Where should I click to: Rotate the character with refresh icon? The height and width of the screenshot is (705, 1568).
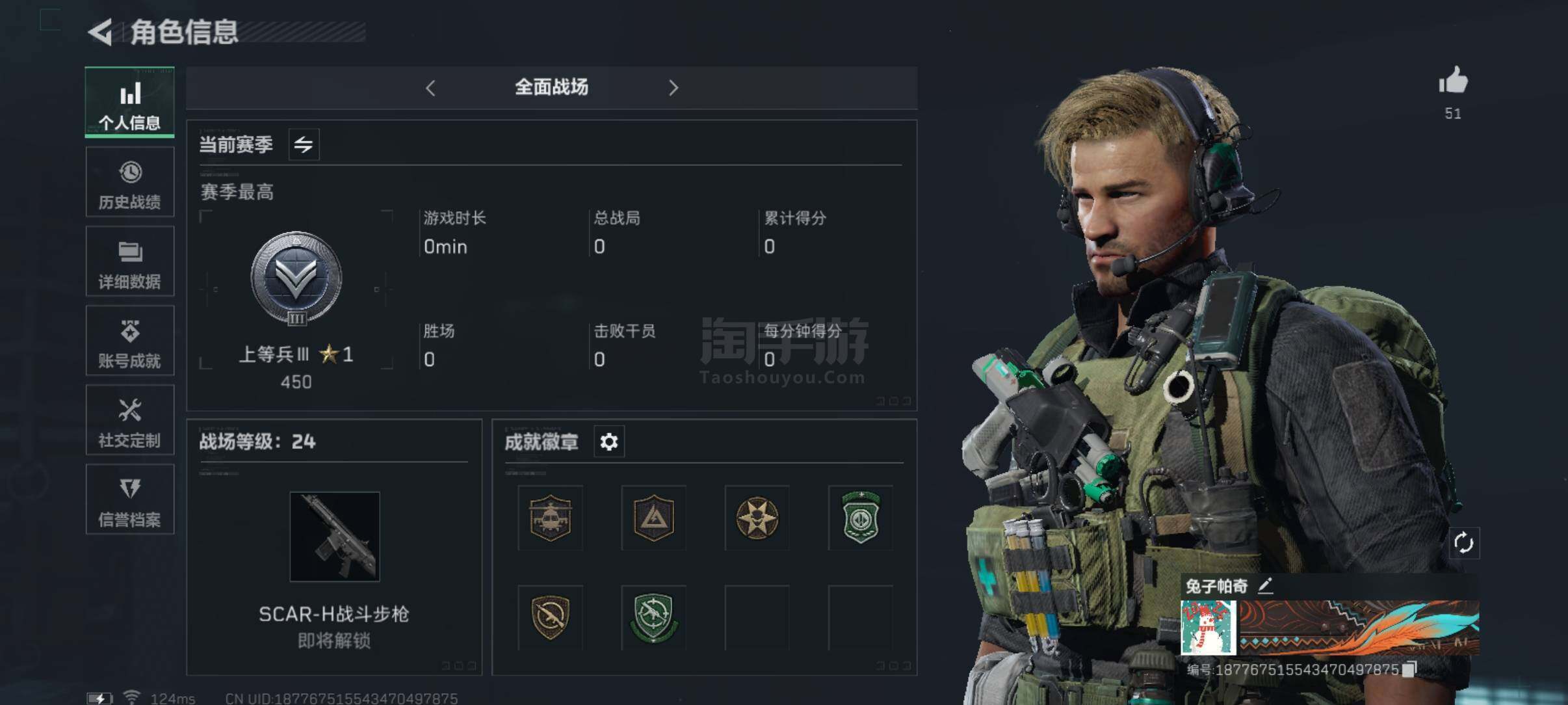pyautogui.click(x=1463, y=542)
